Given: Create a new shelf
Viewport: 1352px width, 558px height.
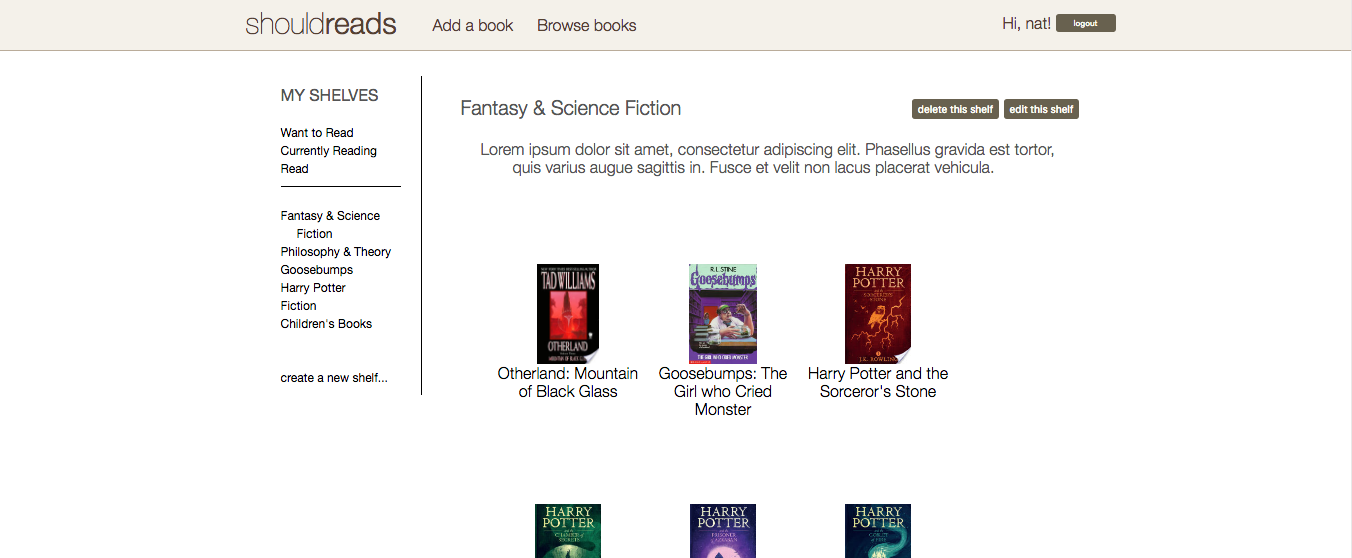Looking at the screenshot, I should [334, 378].
